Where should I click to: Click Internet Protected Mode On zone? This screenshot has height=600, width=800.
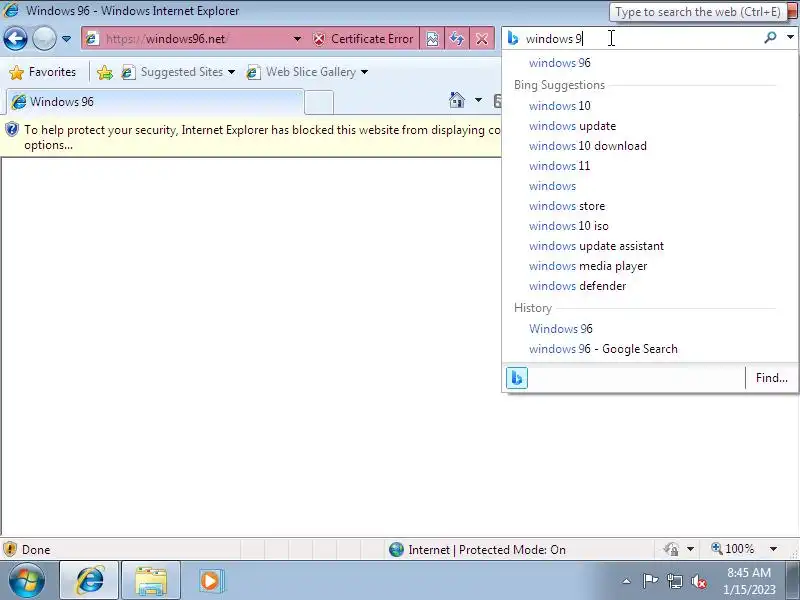point(478,549)
